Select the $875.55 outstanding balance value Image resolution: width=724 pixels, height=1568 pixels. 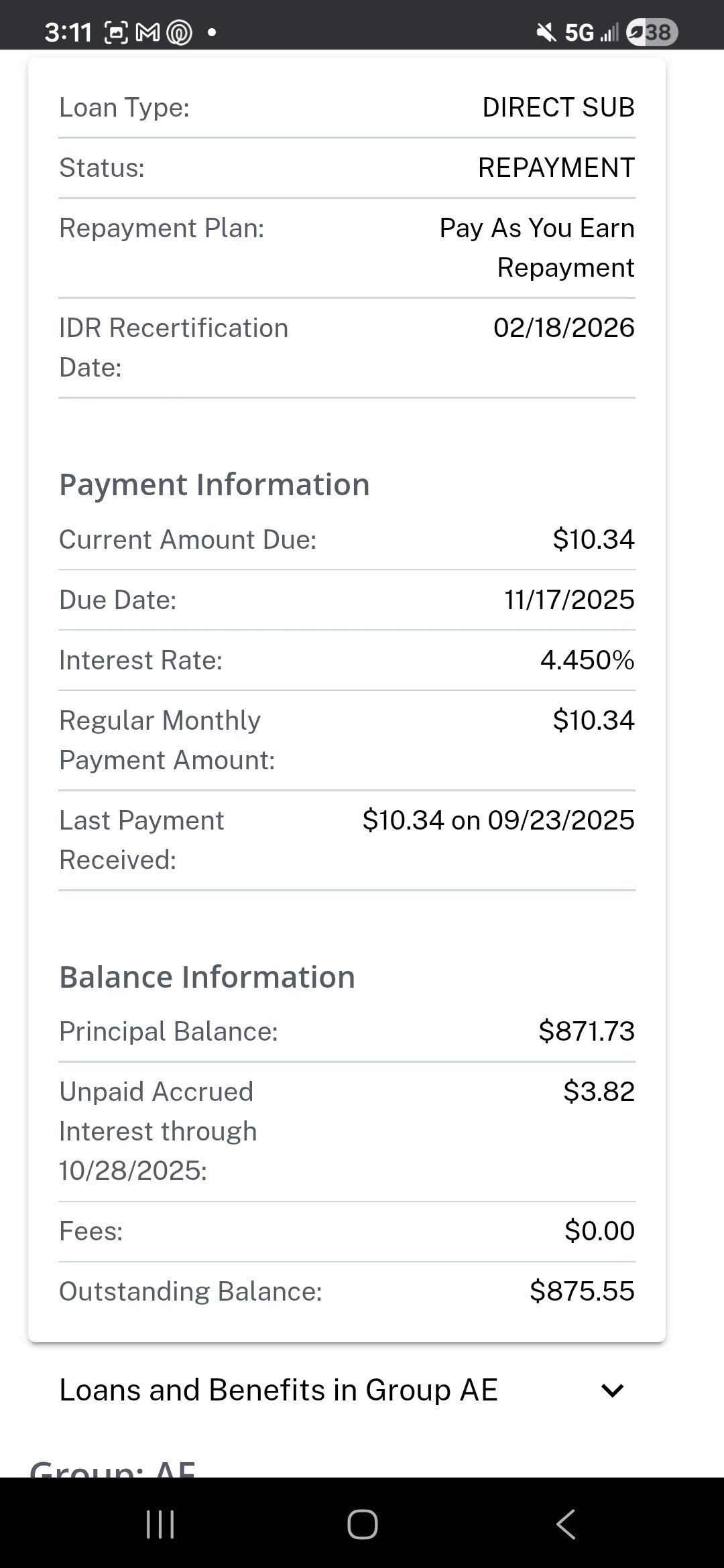coord(582,1291)
